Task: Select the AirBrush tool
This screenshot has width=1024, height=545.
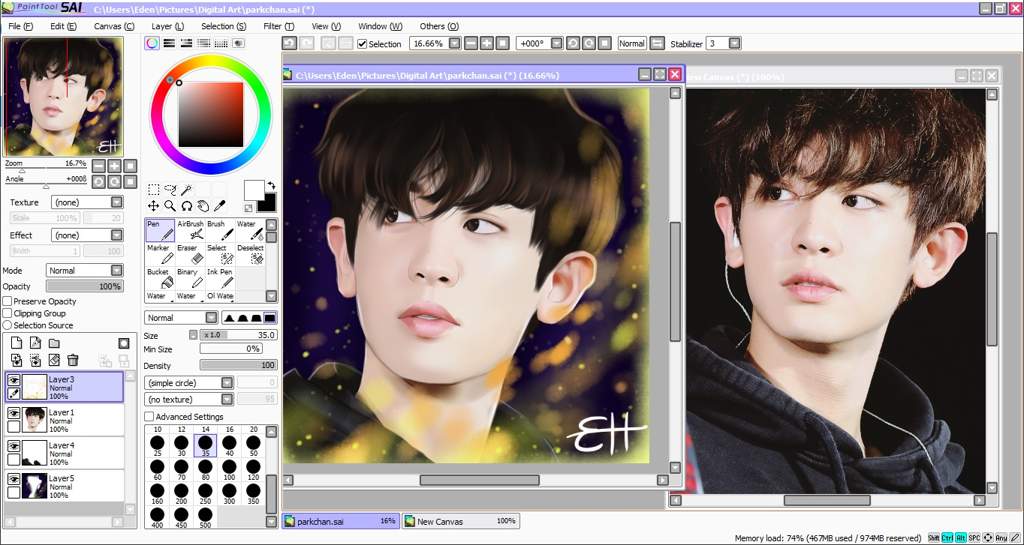Action: tap(190, 230)
